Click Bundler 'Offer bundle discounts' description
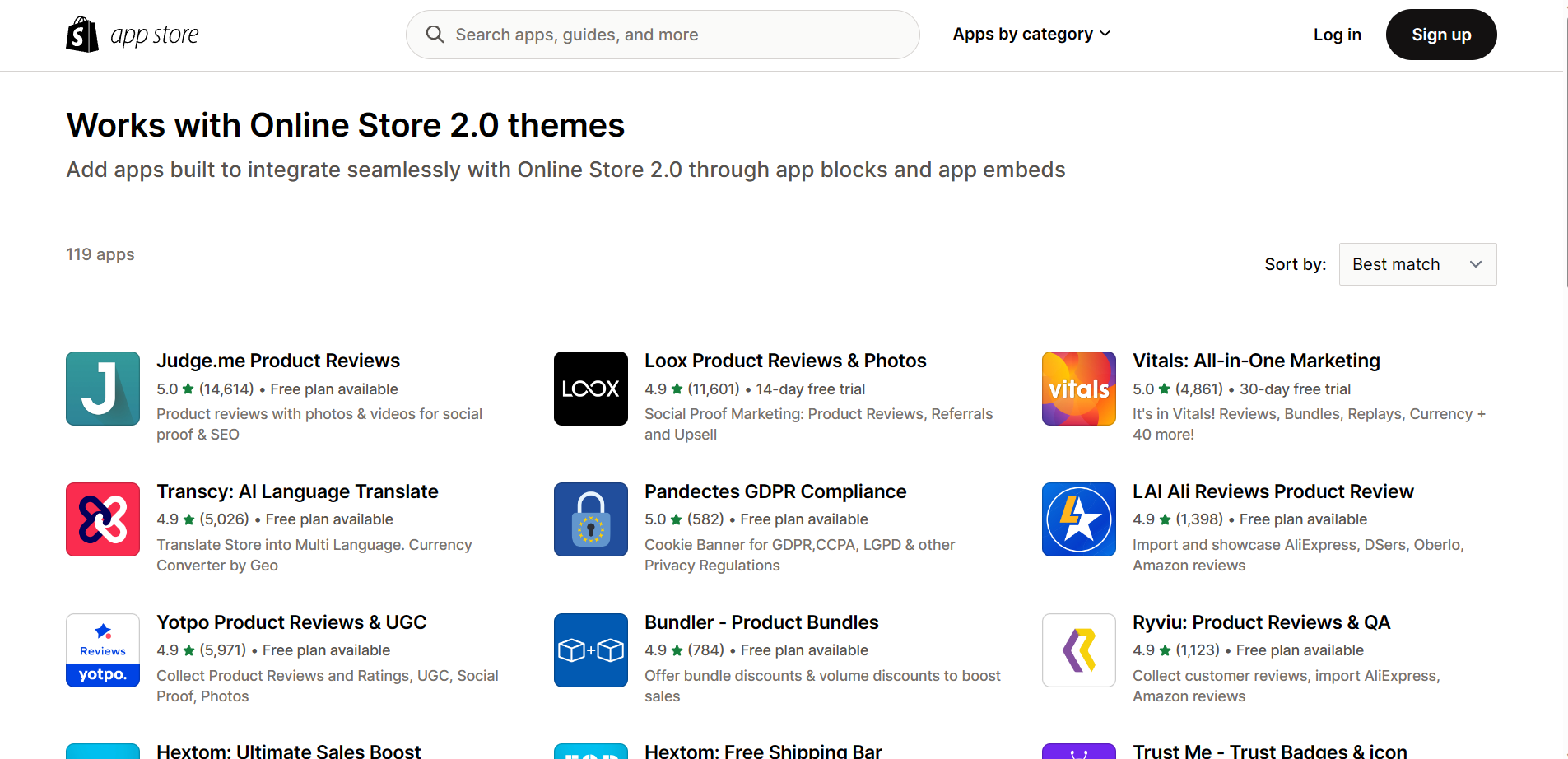This screenshot has height=759, width=1568. [x=822, y=686]
